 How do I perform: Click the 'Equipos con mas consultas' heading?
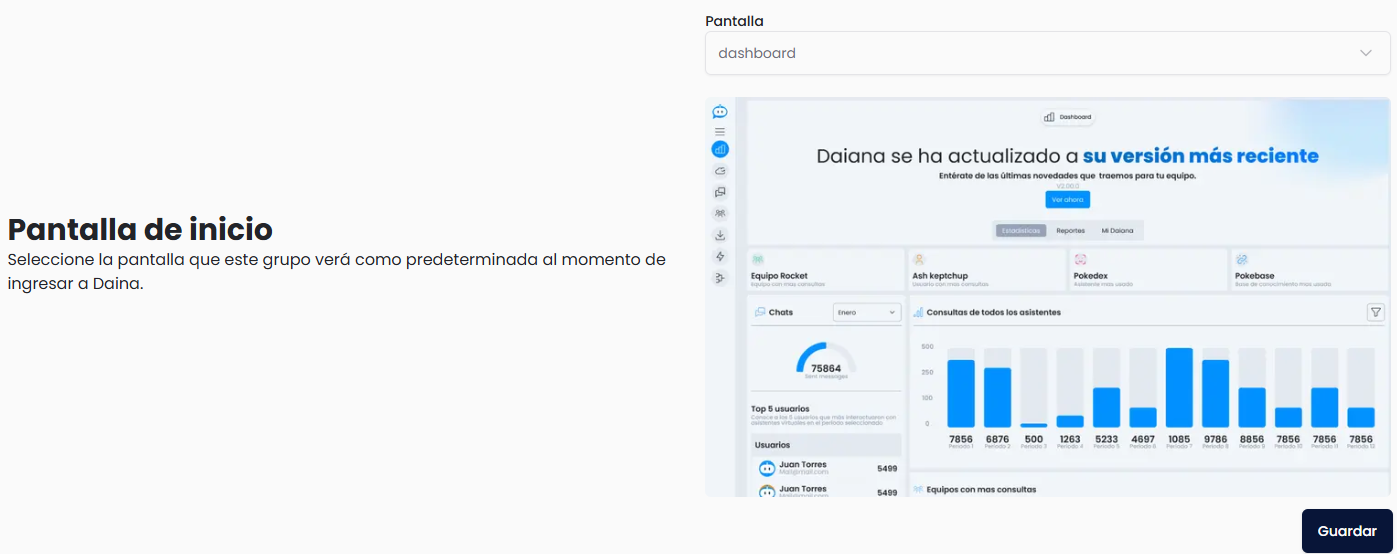pos(981,489)
